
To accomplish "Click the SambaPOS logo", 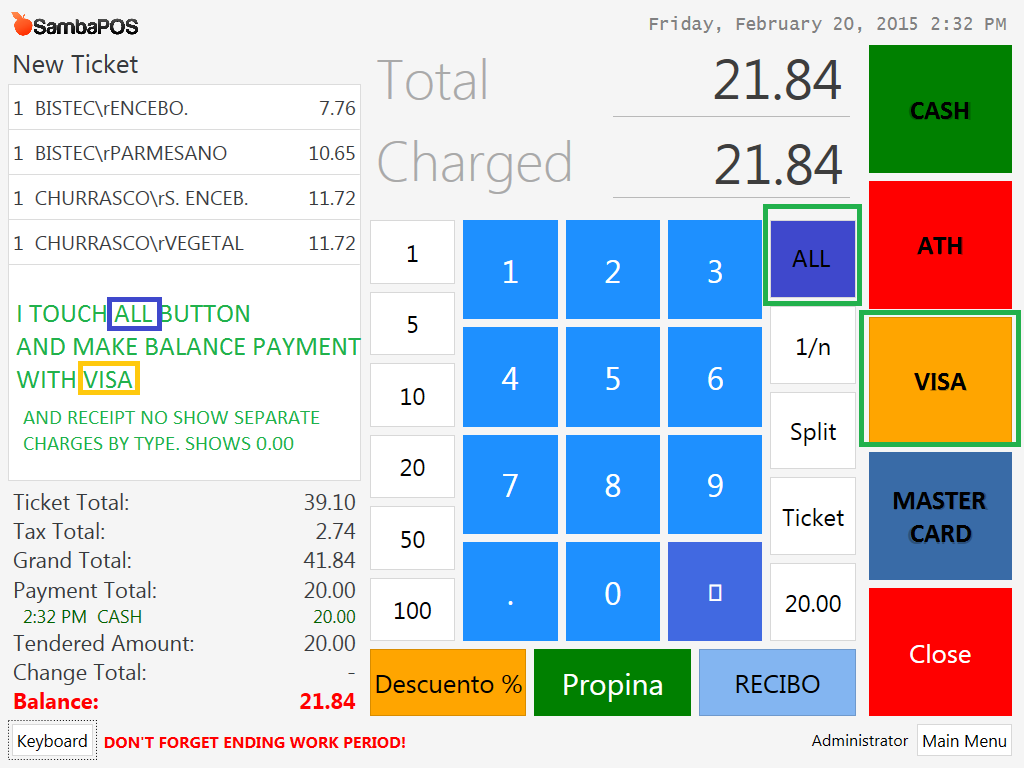I will click(x=76, y=25).
